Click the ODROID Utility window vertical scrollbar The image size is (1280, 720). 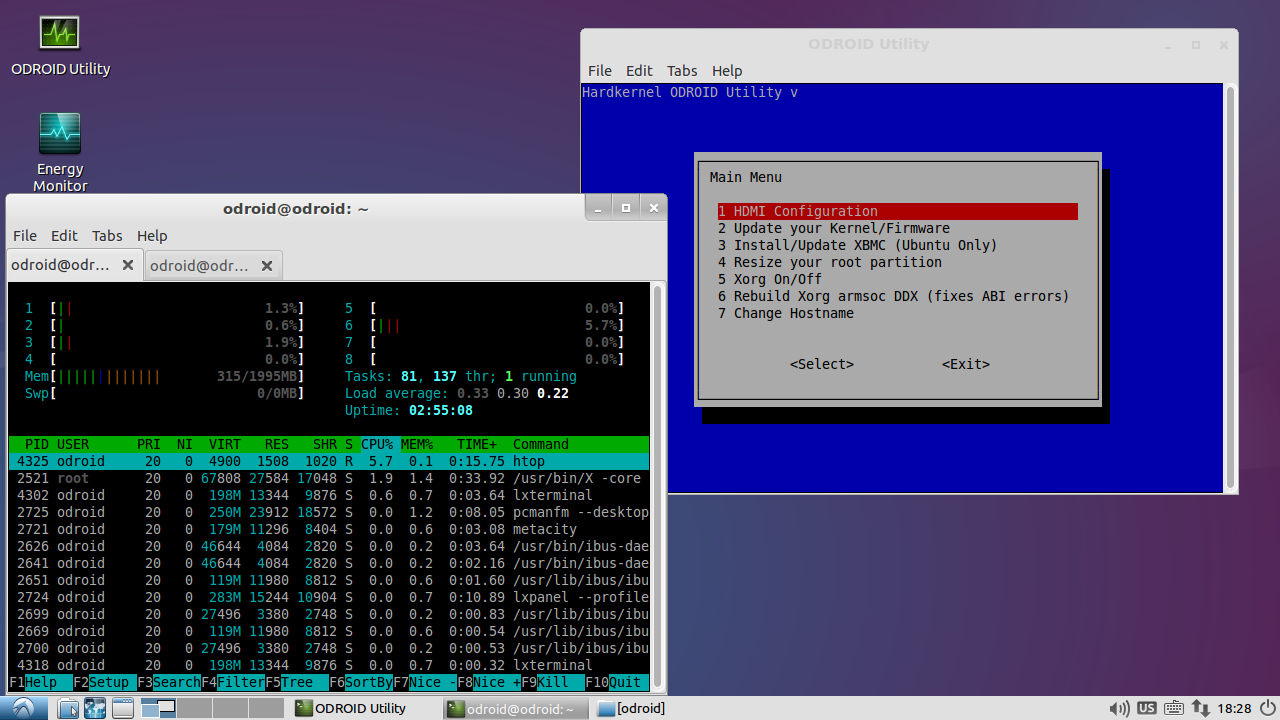point(1230,288)
